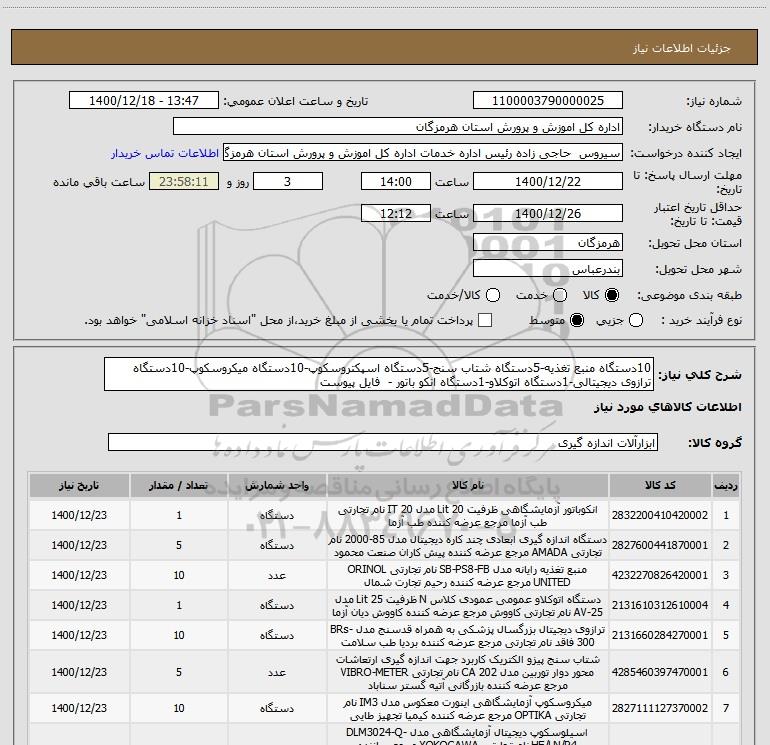This screenshot has width=770, height=745.
Task: Click the announcement date field 1400/12/18 - 13:47
Action: pyautogui.click(x=144, y=101)
